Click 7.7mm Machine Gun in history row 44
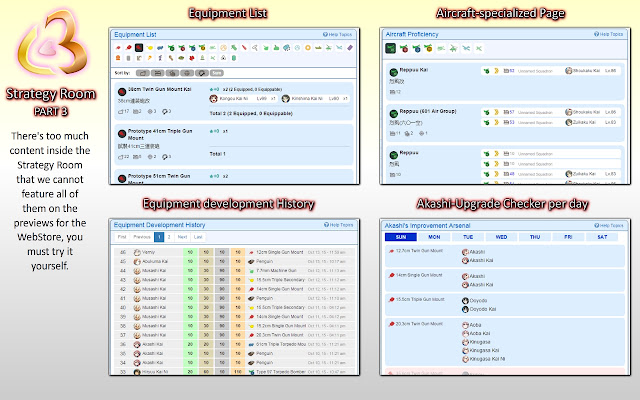This screenshot has height=400, width=640. (276, 271)
